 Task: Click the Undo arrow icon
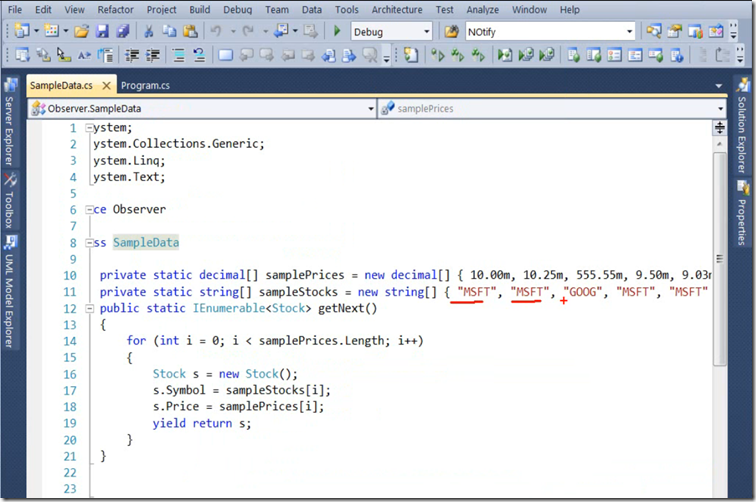pos(216,32)
